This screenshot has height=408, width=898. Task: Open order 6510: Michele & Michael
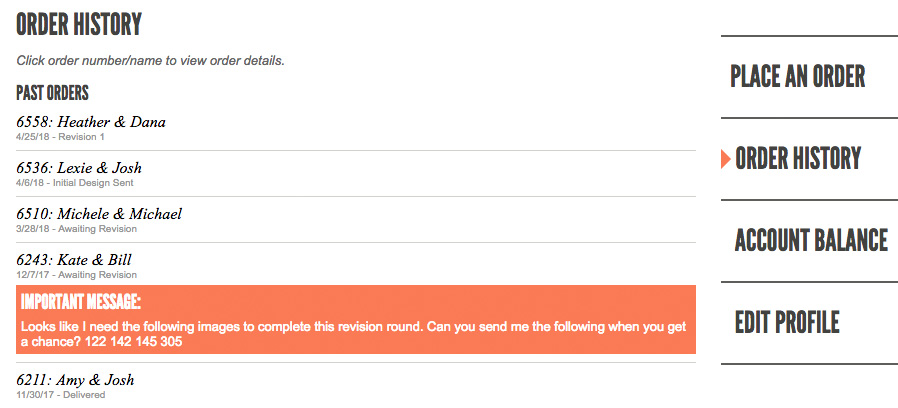click(99, 214)
